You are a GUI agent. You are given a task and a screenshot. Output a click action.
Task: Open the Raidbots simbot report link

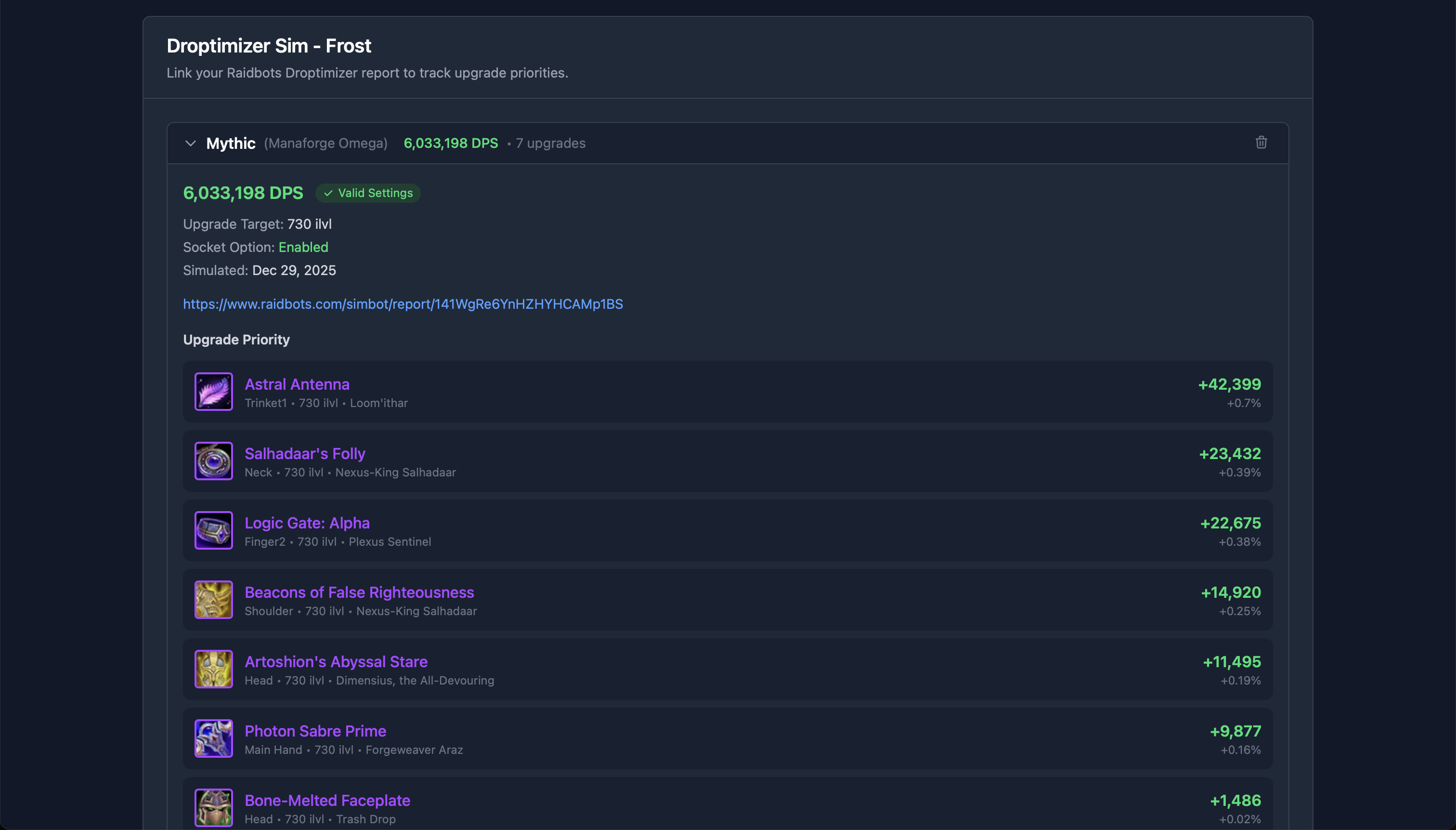403,304
